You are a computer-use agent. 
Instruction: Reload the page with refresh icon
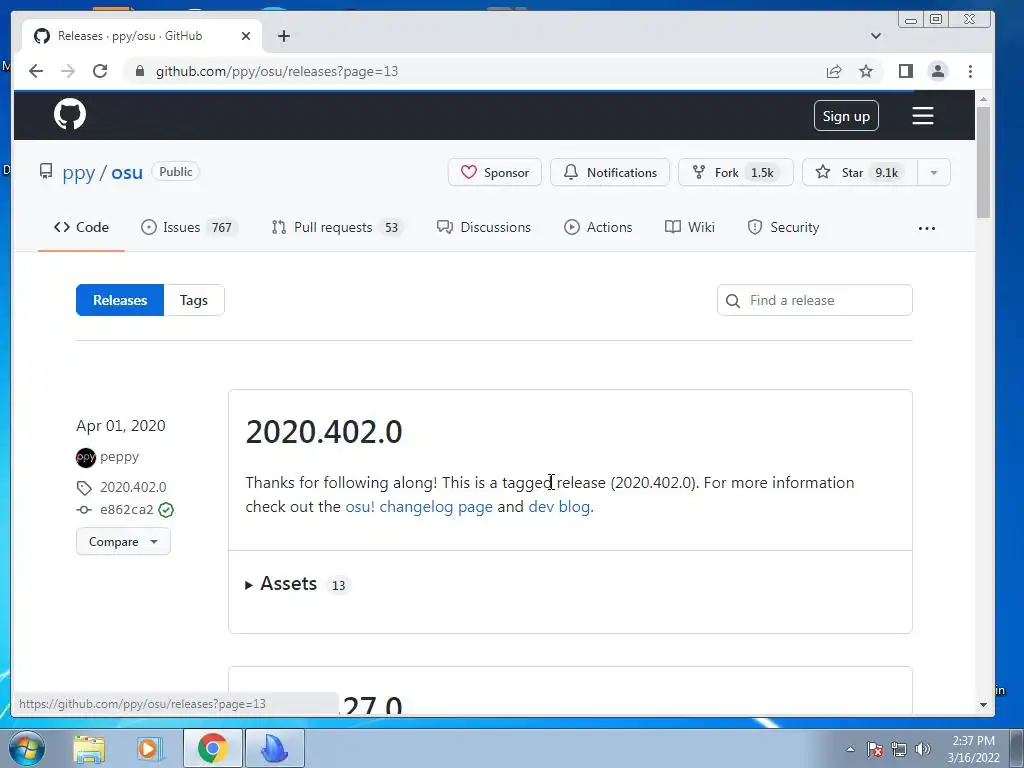(x=100, y=71)
